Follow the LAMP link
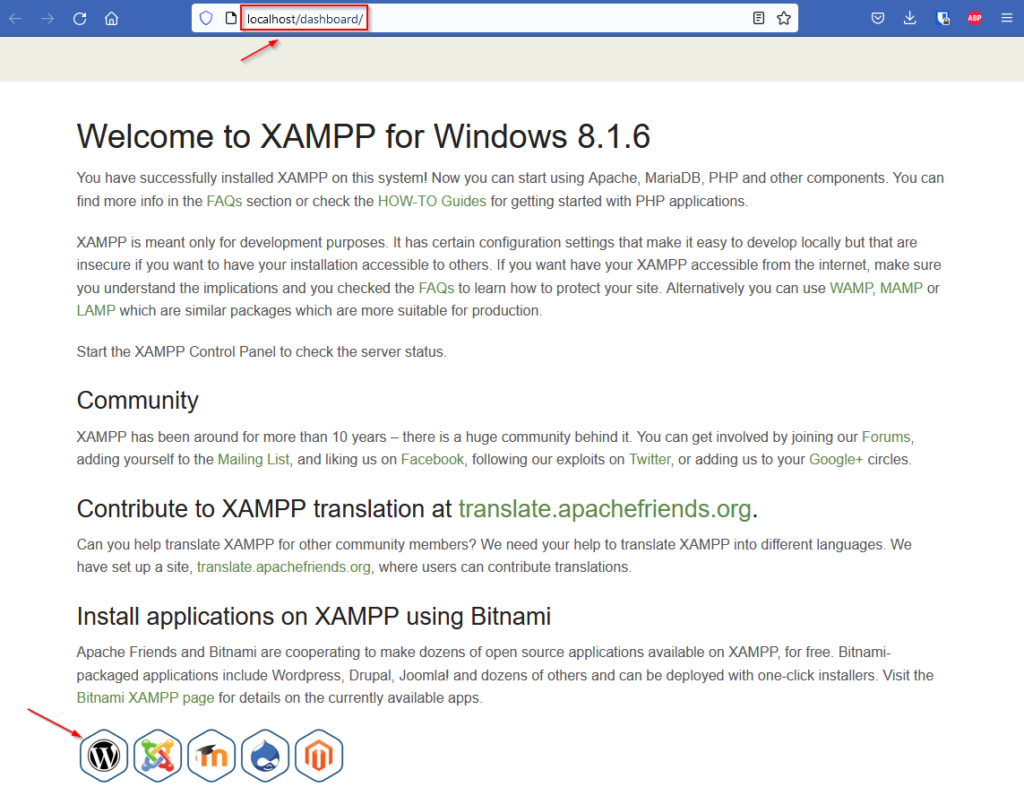This screenshot has height=796, width=1024. [x=96, y=310]
